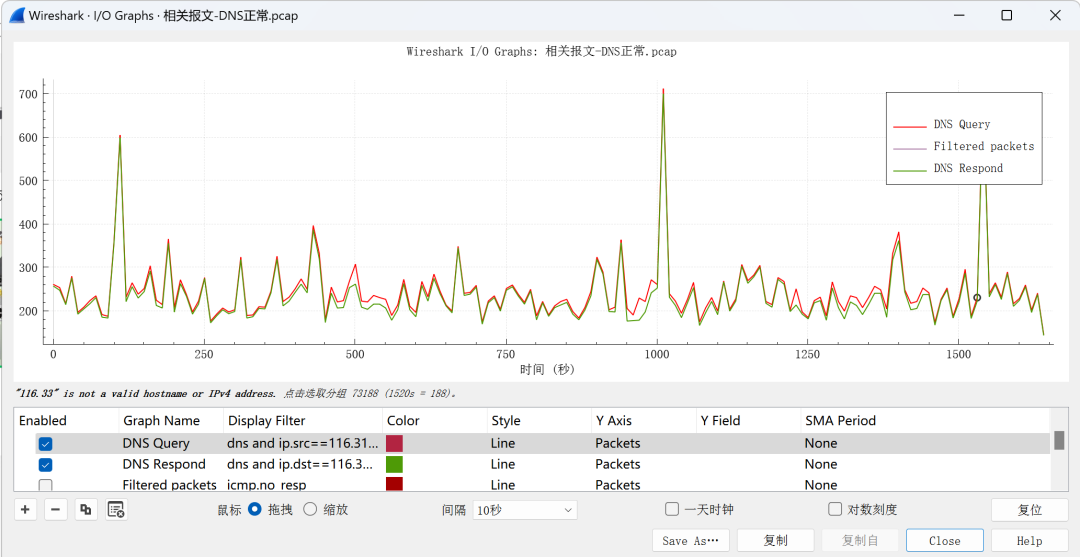Open the 间隔 interval dropdown
The height and width of the screenshot is (557, 1080).
525,510
